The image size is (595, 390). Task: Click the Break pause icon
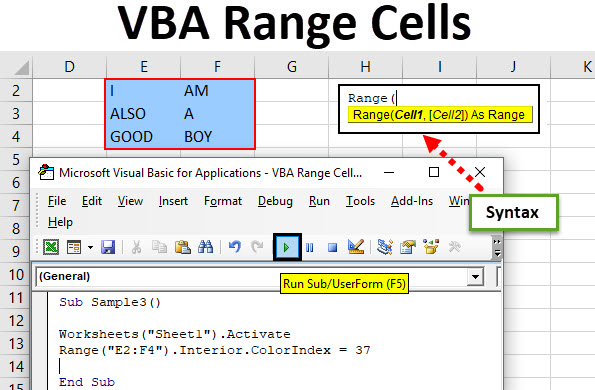point(310,248)
